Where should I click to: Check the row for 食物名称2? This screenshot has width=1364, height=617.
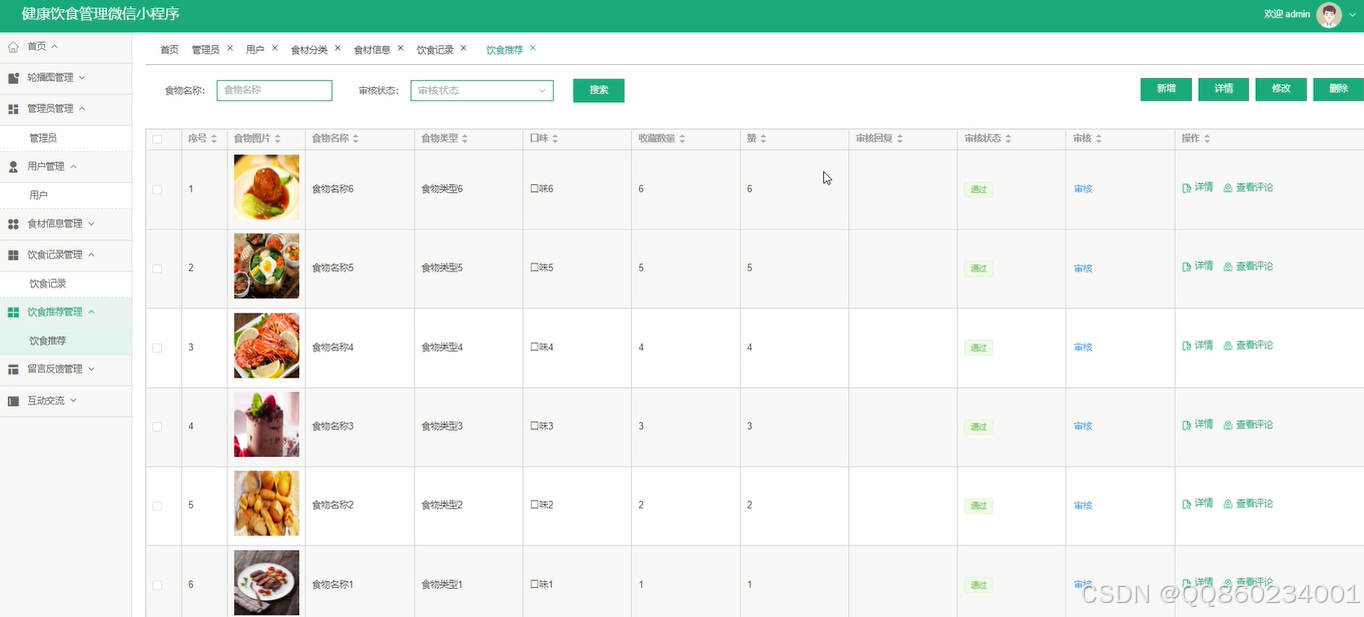[x=157, y=505]
